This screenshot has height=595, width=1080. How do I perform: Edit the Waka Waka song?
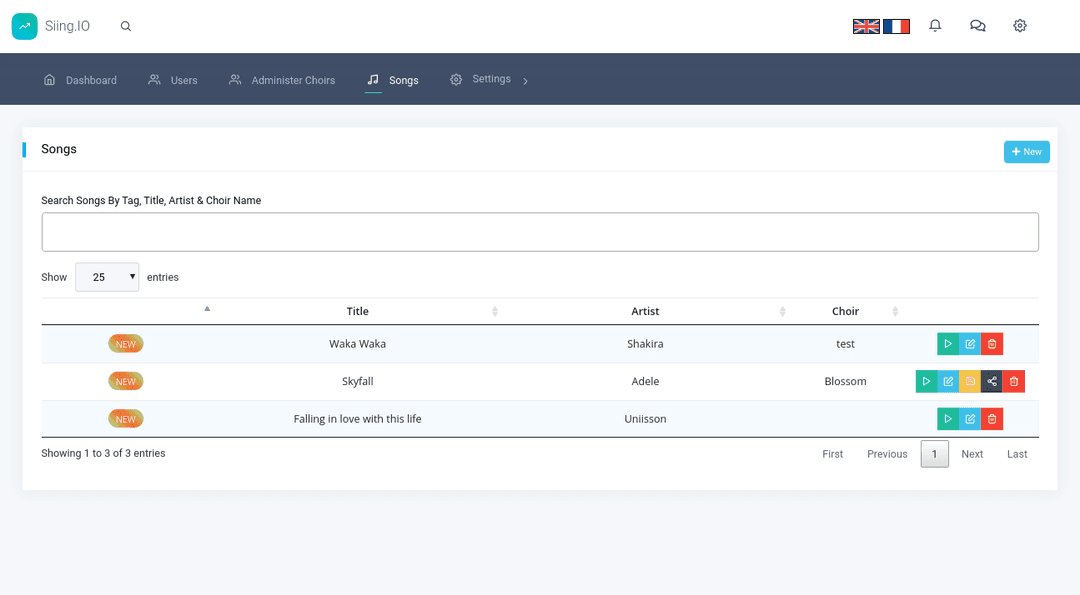[x=970, y=344]
